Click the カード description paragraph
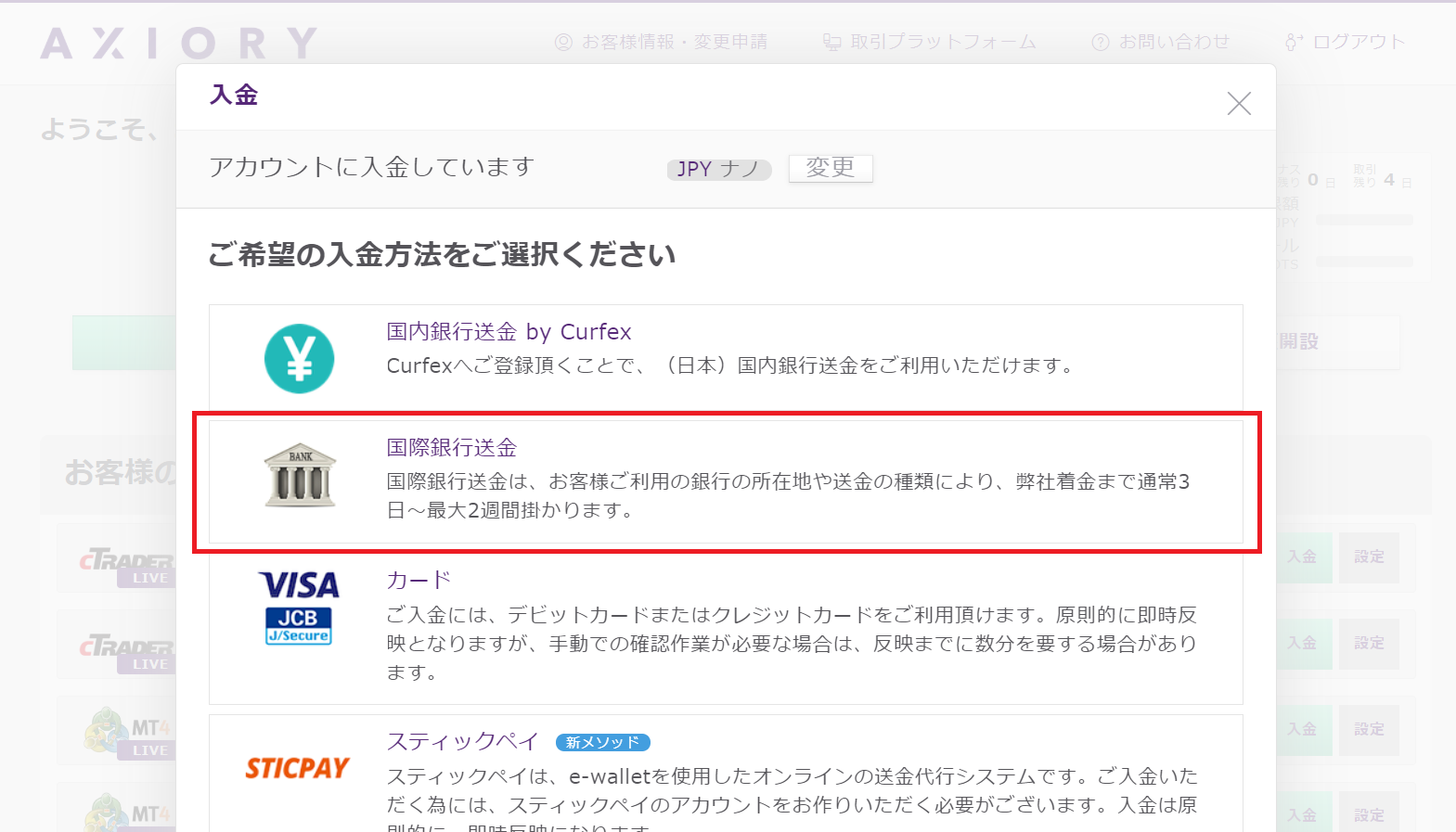This screenshot has height=832, width=1456. [792, 643]
